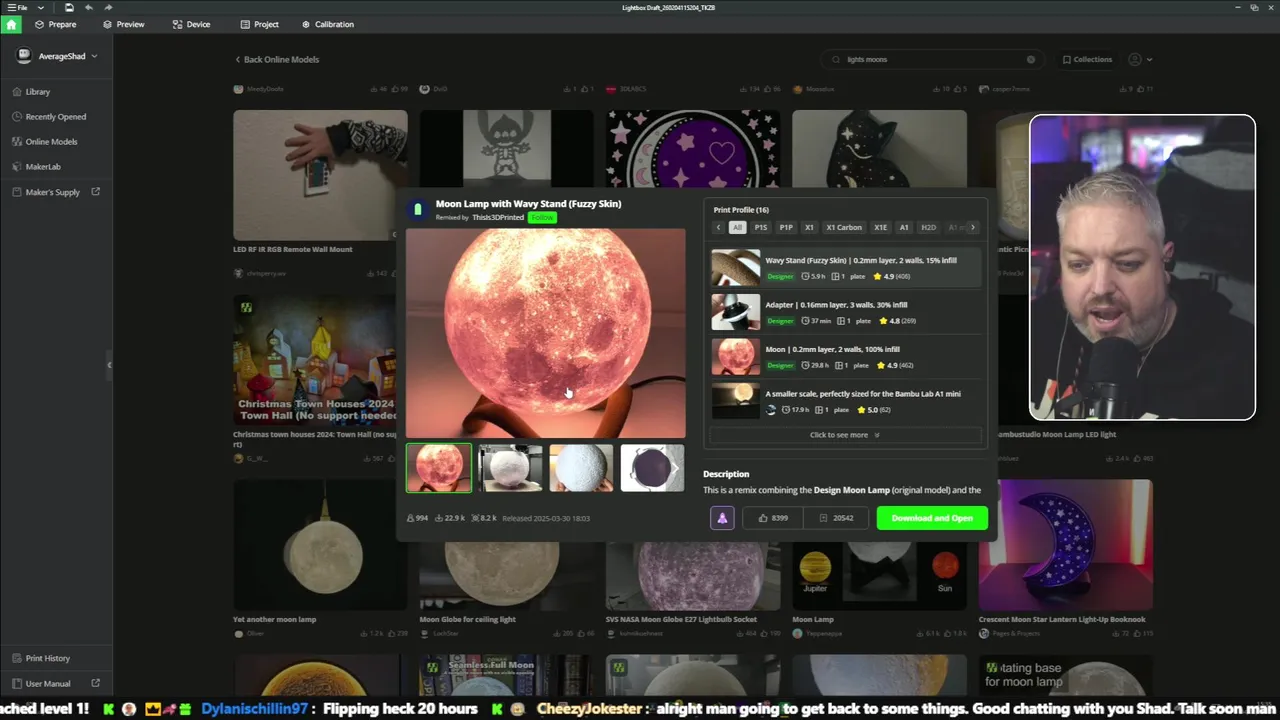
Task: Expand Click to see more profiles
Action: [x=845, y=435]
